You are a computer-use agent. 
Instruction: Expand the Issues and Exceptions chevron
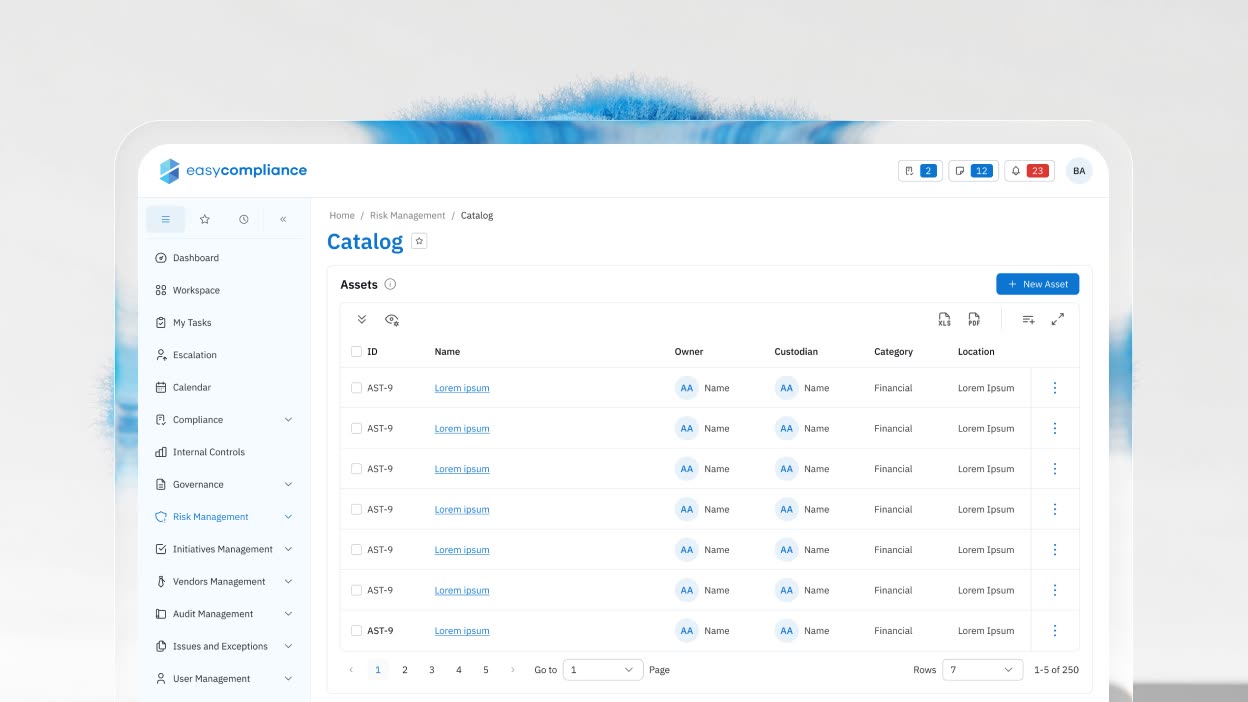[x=288, y=646]
